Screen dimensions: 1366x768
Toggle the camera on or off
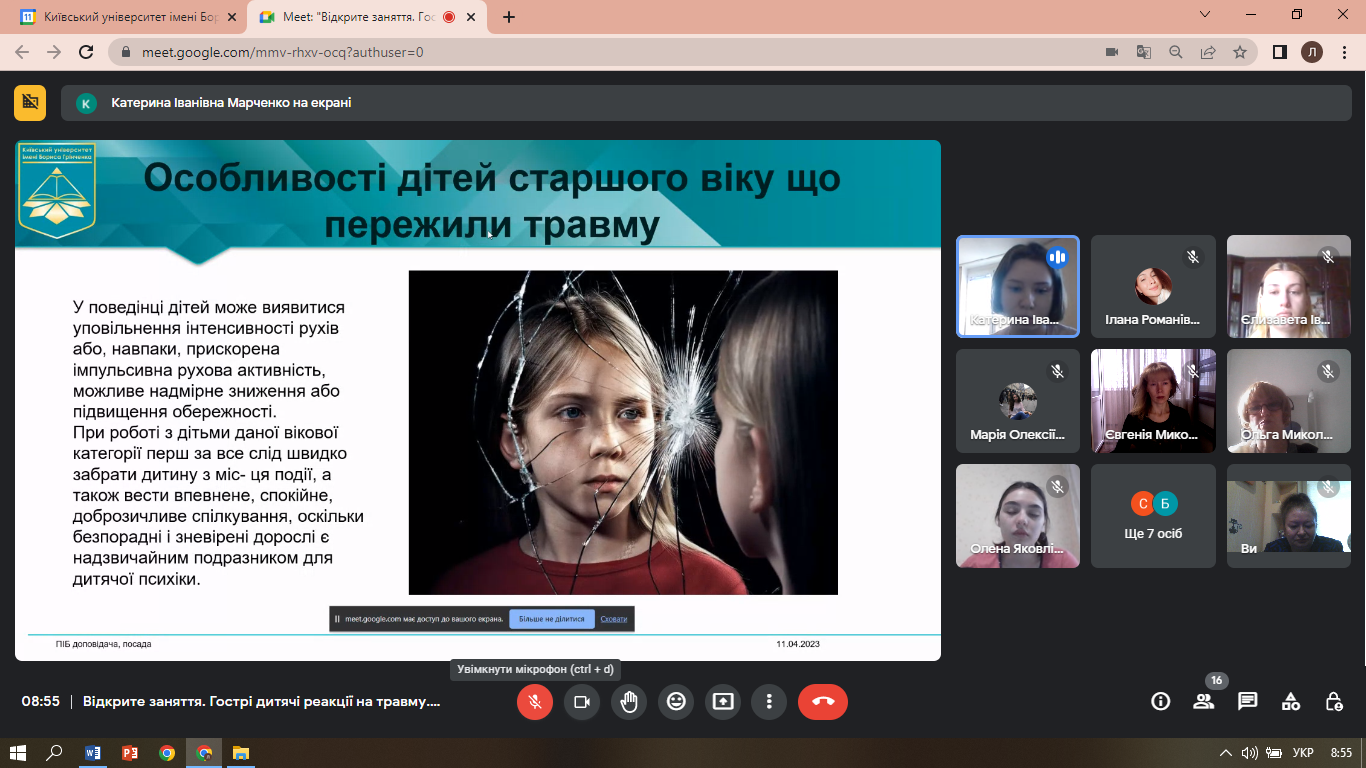click(x=581, y=702)
